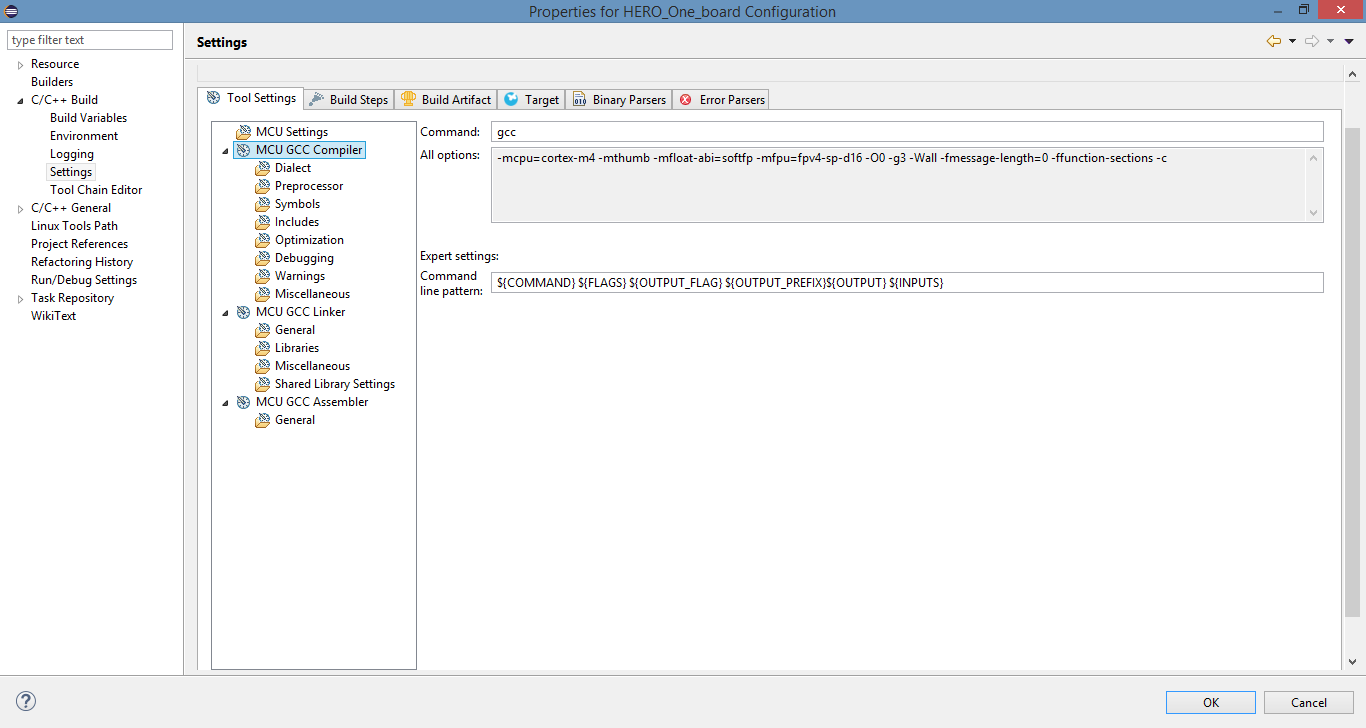Click the settings panel vertical scrollbar
The width and height of the screenshot is (1366, 728).
click(x=1352, y=370)
